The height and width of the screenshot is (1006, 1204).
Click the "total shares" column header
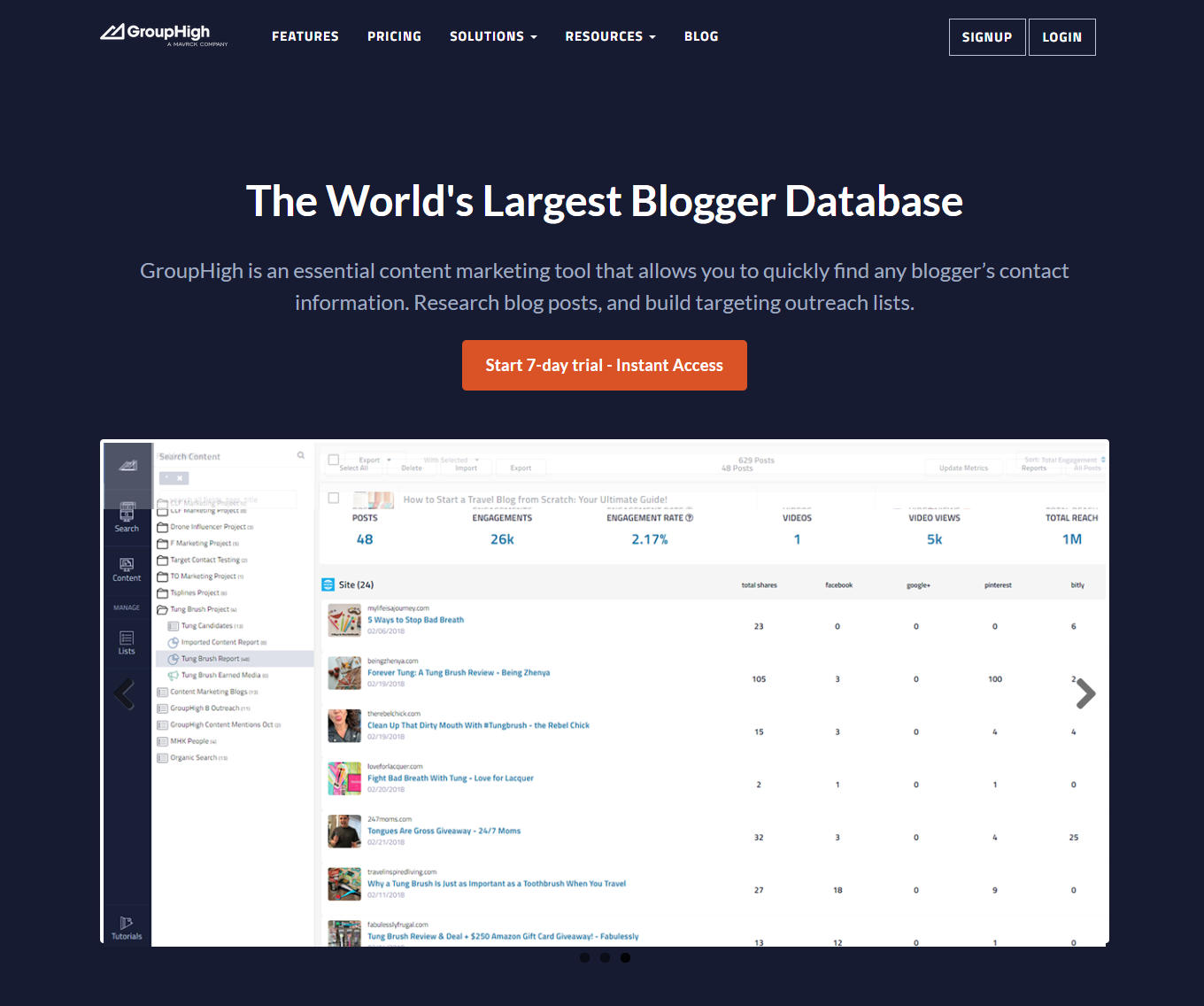point(759,585)
